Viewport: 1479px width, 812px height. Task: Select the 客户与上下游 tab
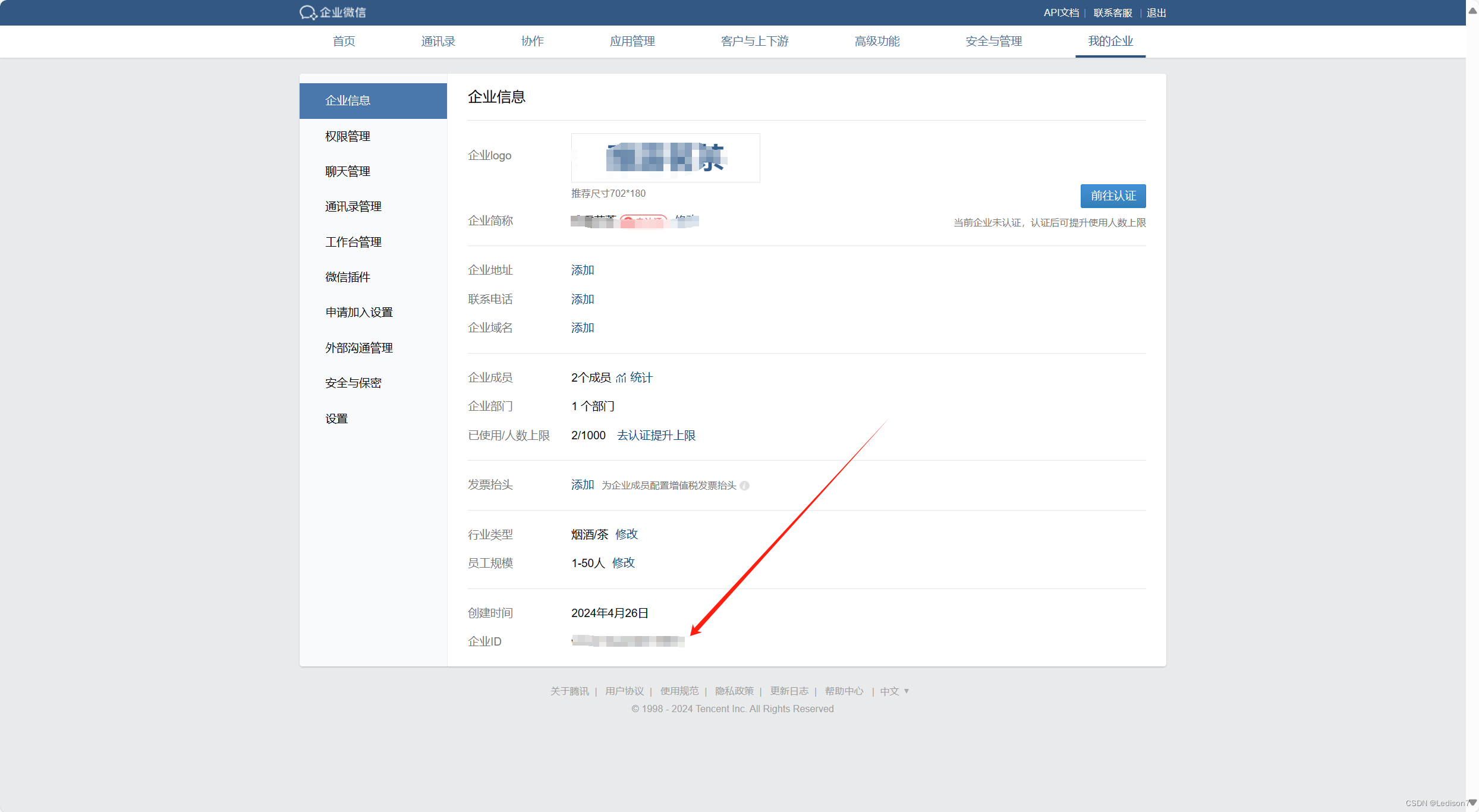755,41
